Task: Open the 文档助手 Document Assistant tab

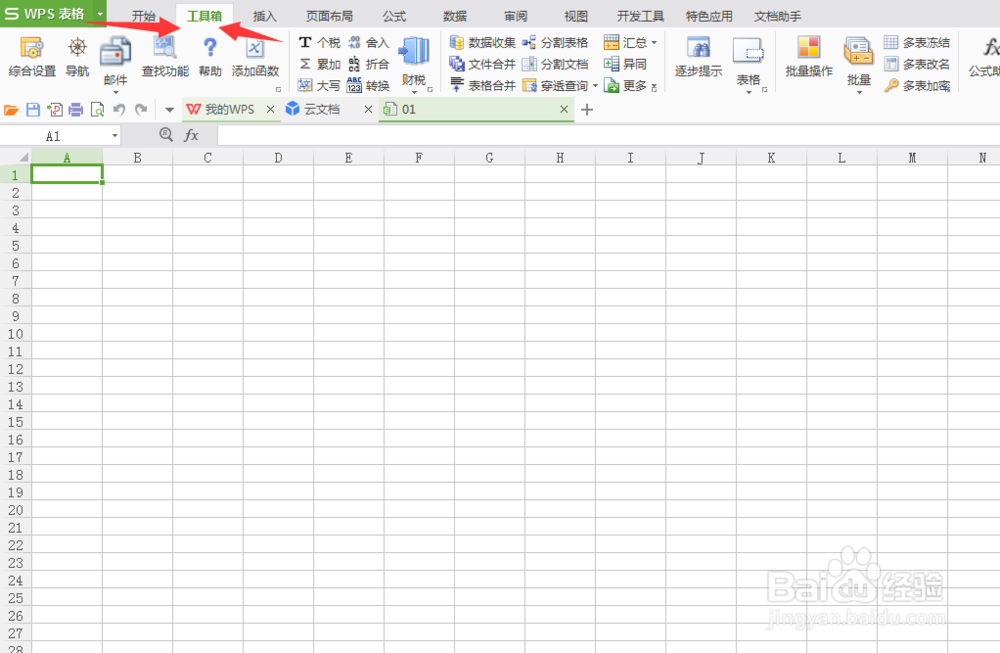Action: click(777, 16)
